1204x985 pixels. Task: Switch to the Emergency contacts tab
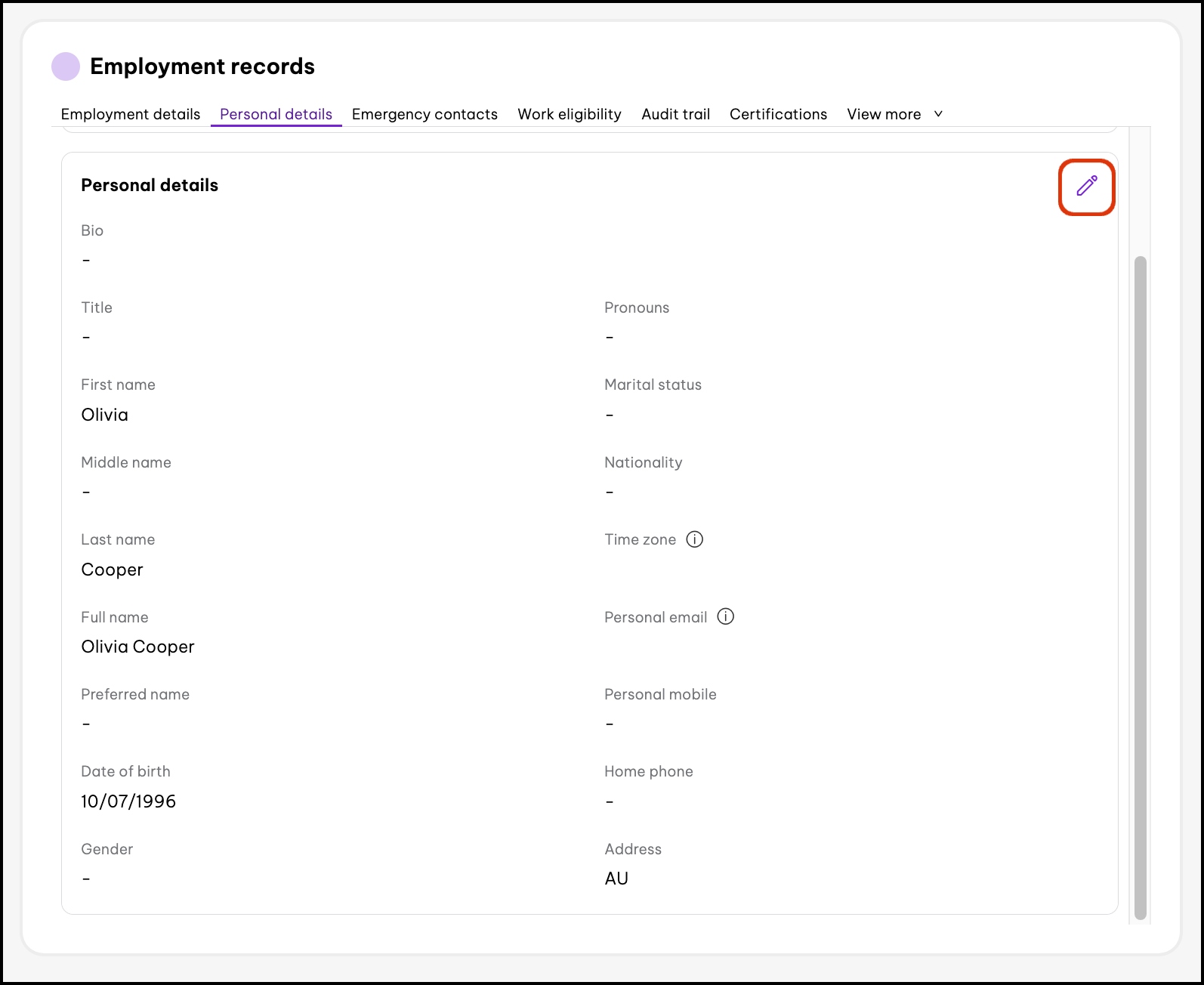click(x=424, y=114)
